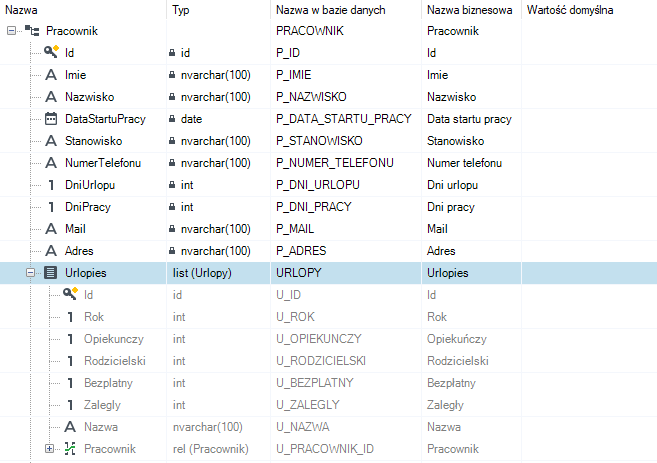The image size is (657, 463).
Task: Click the number icon beside Rodzicielski
Action: click(x=70, y=361)
